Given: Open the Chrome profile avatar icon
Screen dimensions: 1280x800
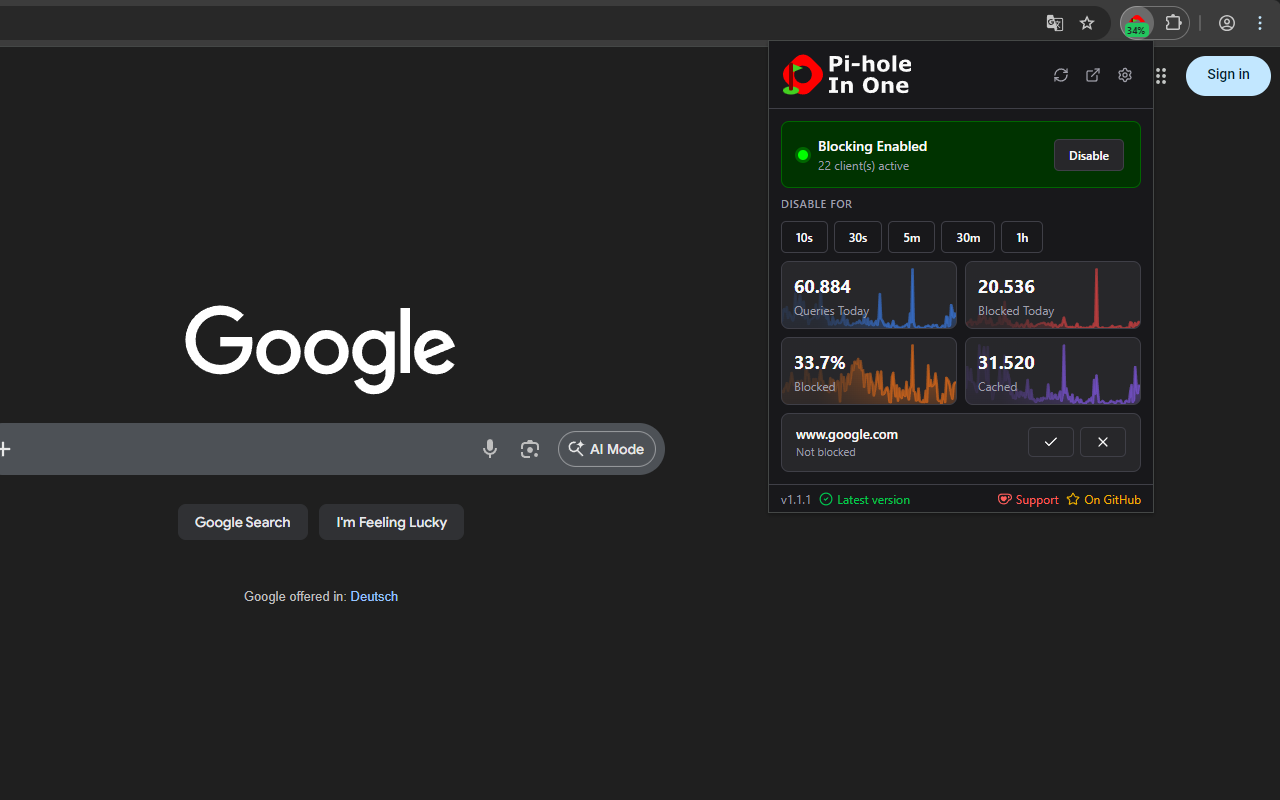Looking at the screenshot, I should point(1227,23).
